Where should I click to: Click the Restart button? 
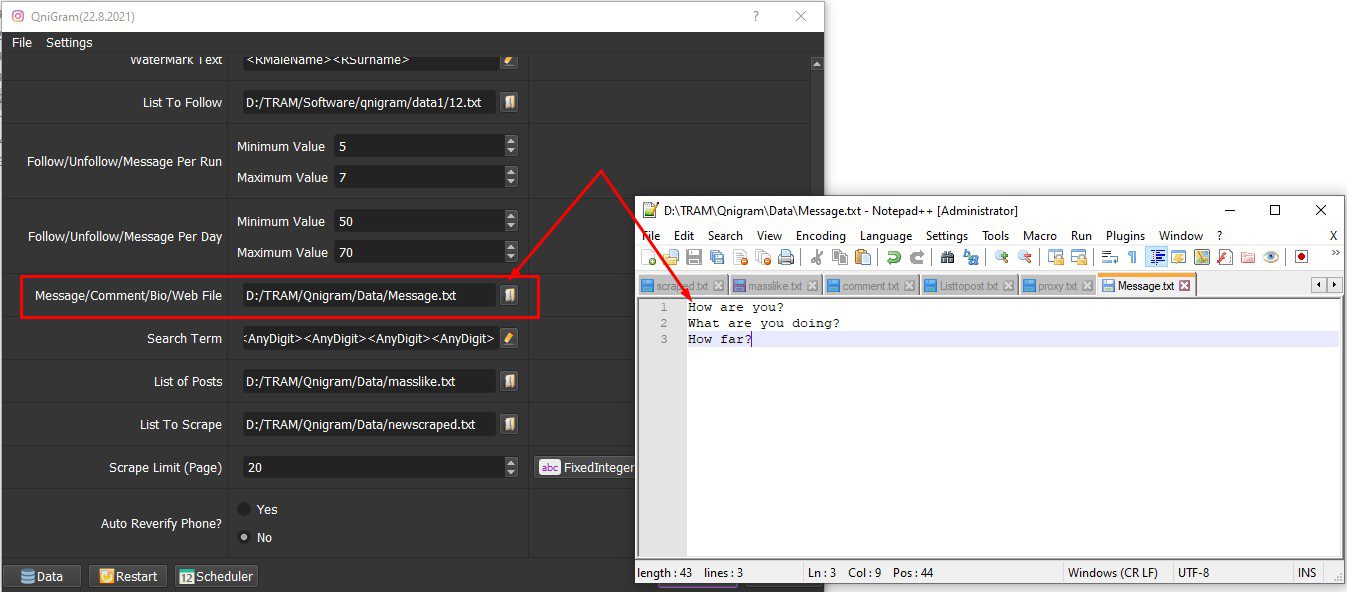coord(128,576)
